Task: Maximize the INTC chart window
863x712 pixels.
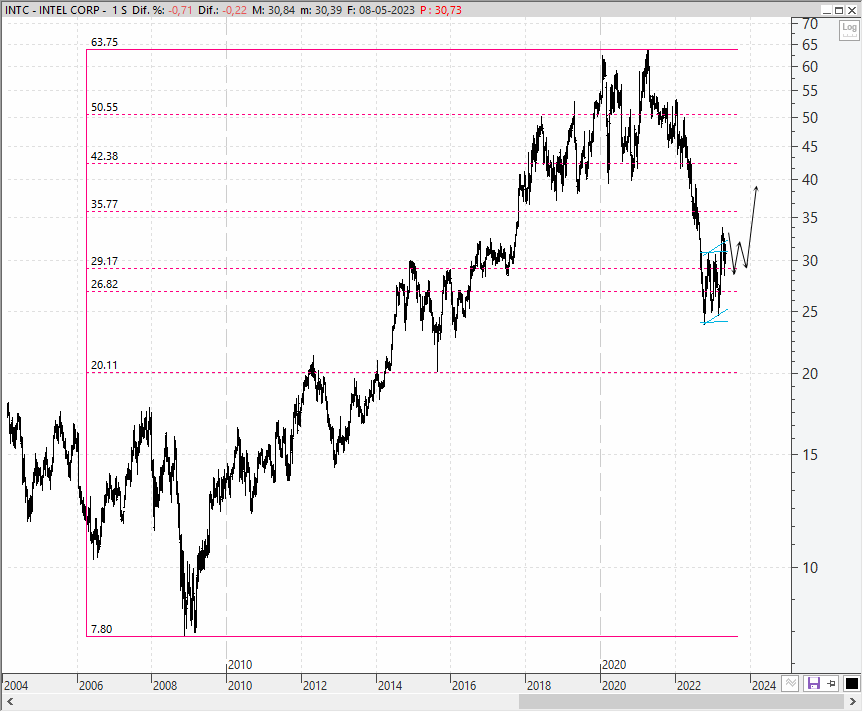Action: pos(839,10)
